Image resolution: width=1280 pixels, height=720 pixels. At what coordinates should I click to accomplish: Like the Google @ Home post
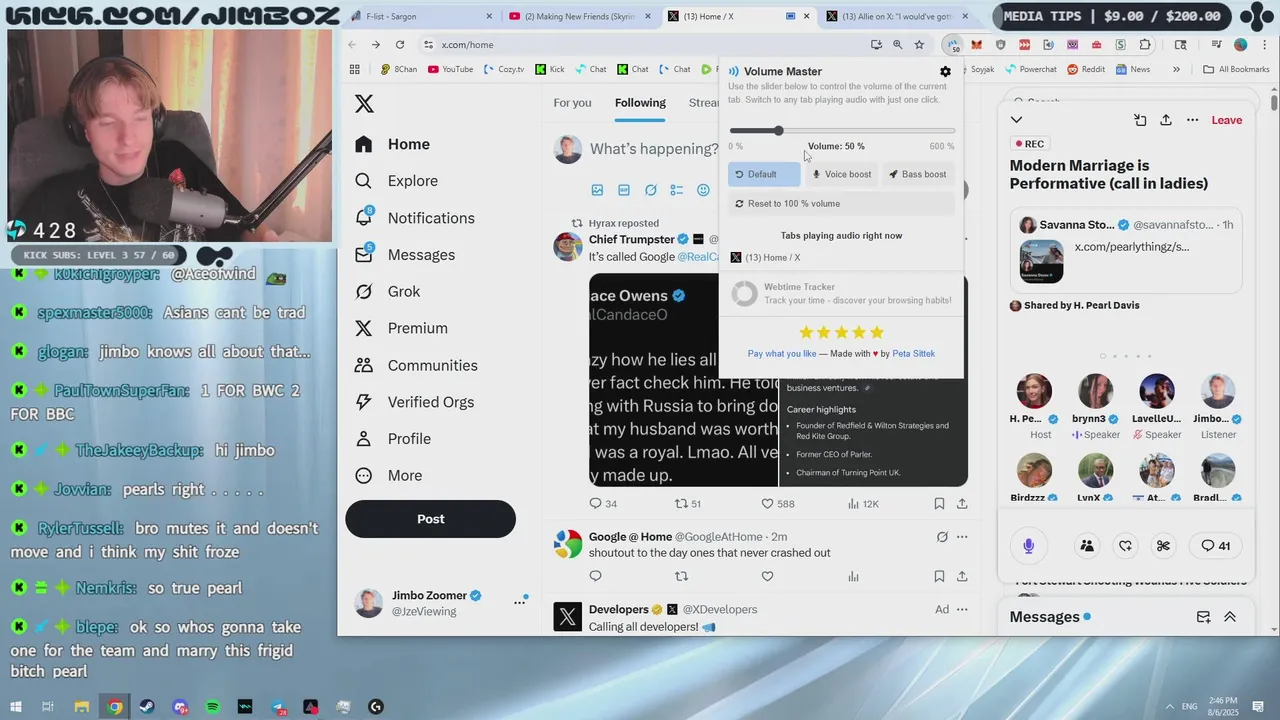767,576
